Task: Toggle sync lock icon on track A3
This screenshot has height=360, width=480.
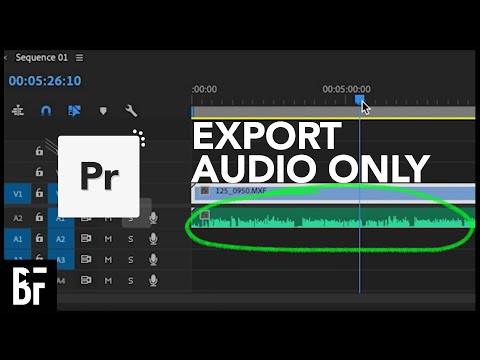Action: [86, 259]
